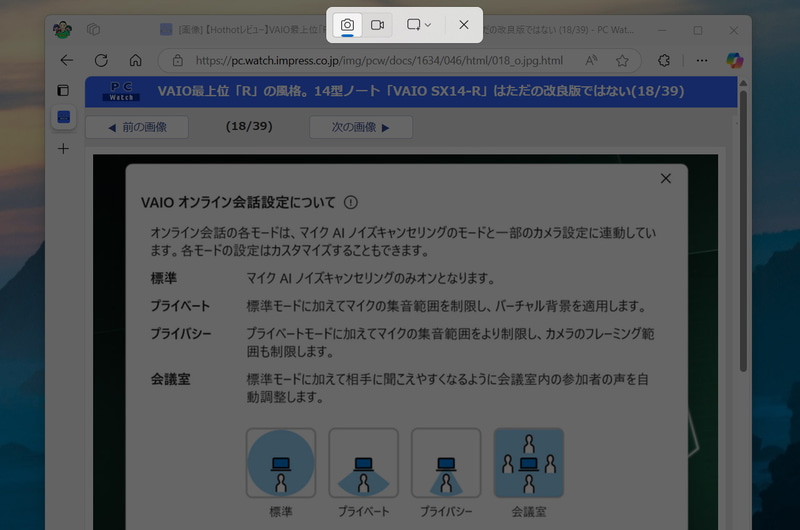800x530 pixels.
Task: Open the Copilot sidebar
Action: click(735, 61)
